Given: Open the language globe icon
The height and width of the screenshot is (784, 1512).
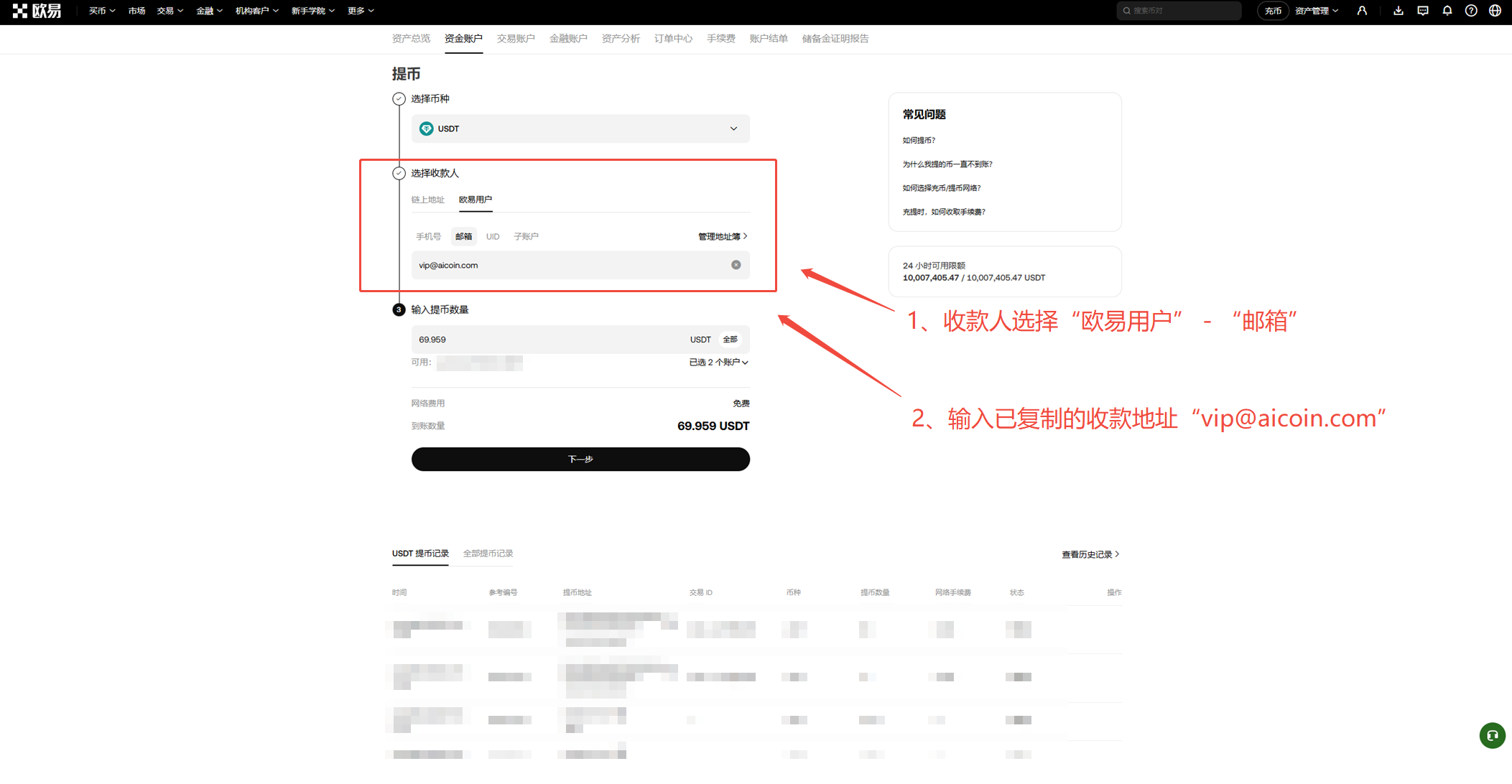Looking at the screenshot, I should pos(1495,11).
